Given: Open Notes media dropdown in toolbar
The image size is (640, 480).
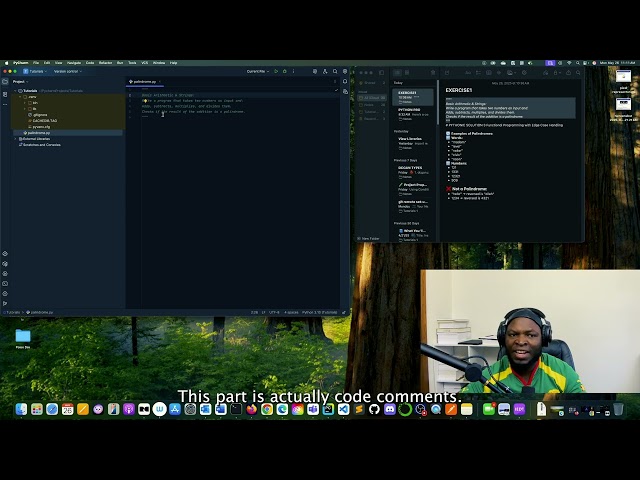Looking at the screenshot, I should pyautogui.click(x=511, y=73).
